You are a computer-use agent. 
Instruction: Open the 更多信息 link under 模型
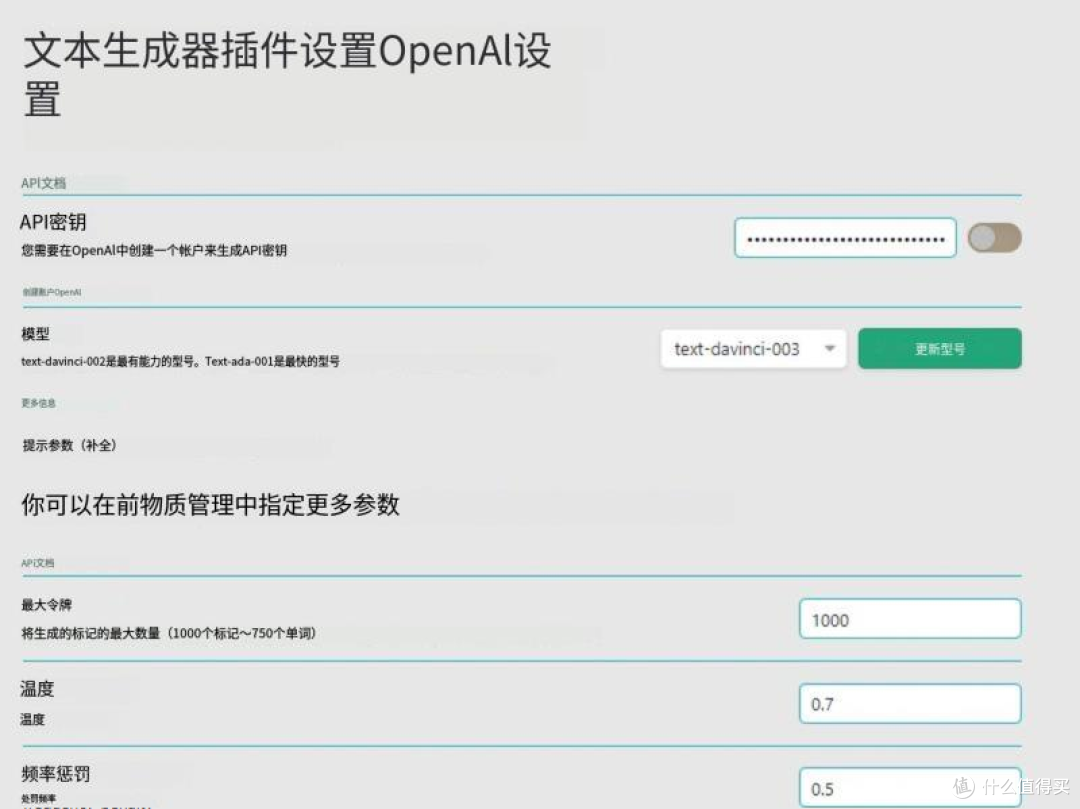(x=39, y=403)
